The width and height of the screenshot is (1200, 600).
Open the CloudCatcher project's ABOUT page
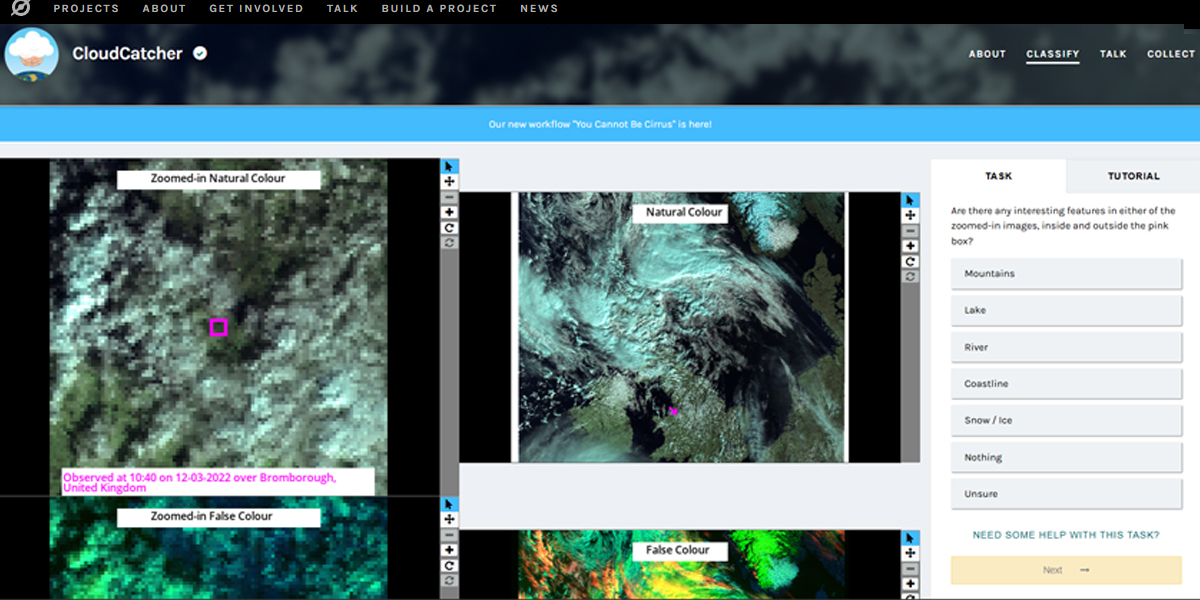pos(987,54)
